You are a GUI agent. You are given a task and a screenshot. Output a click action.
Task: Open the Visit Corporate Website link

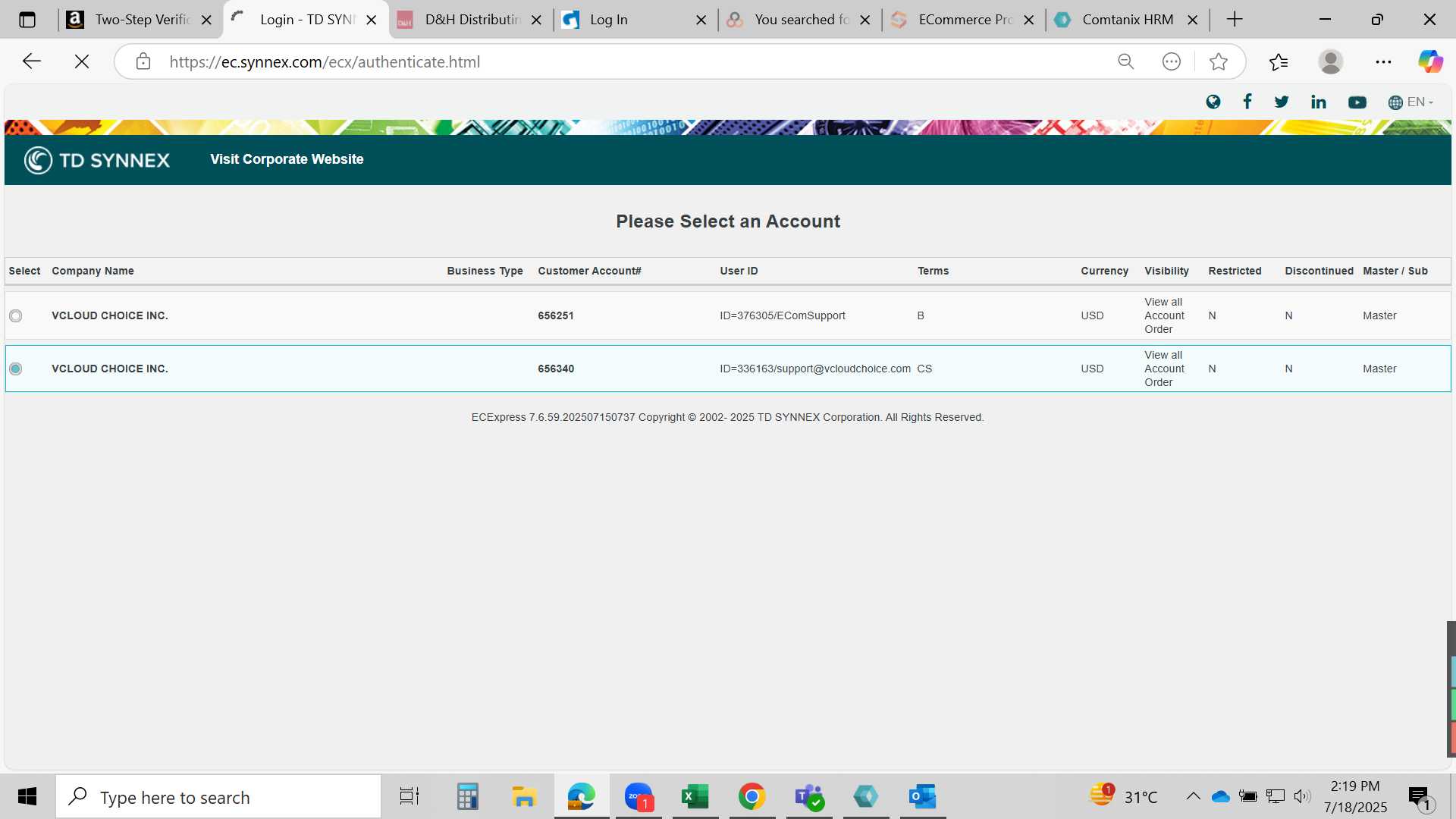[287, 159]
